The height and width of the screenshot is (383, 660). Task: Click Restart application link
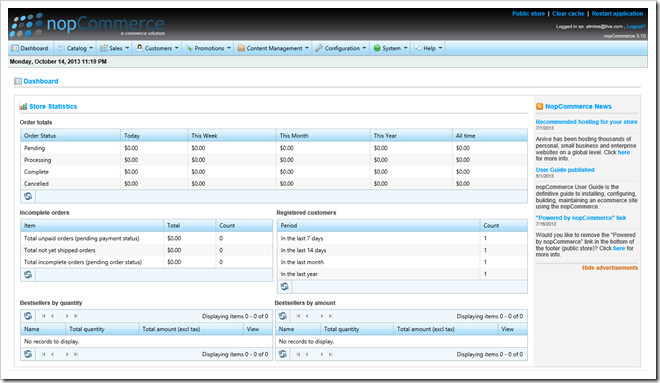[617, 14]
